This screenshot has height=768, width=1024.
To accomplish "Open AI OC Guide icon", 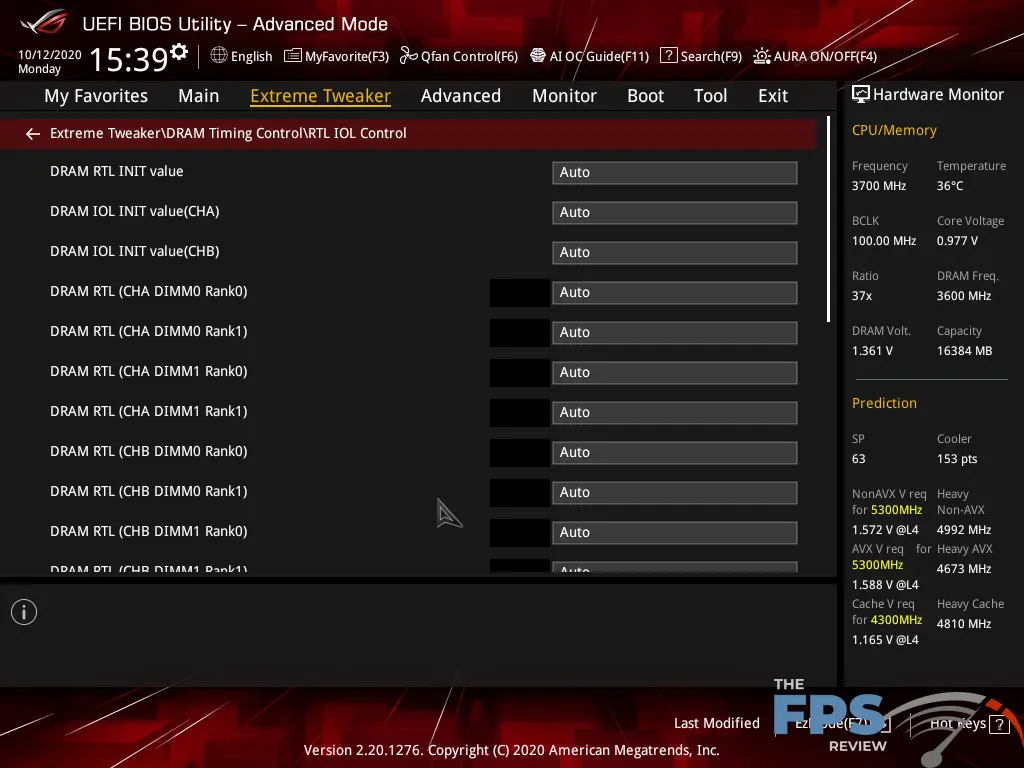I will pyautogui.click(x=537, y=56).
